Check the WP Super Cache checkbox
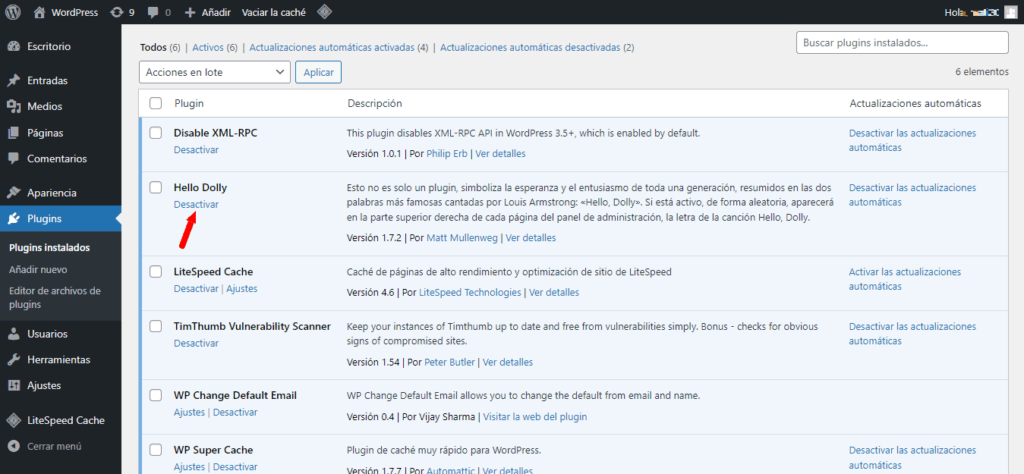The image size is (1024, 474). (x=155, y=450)
